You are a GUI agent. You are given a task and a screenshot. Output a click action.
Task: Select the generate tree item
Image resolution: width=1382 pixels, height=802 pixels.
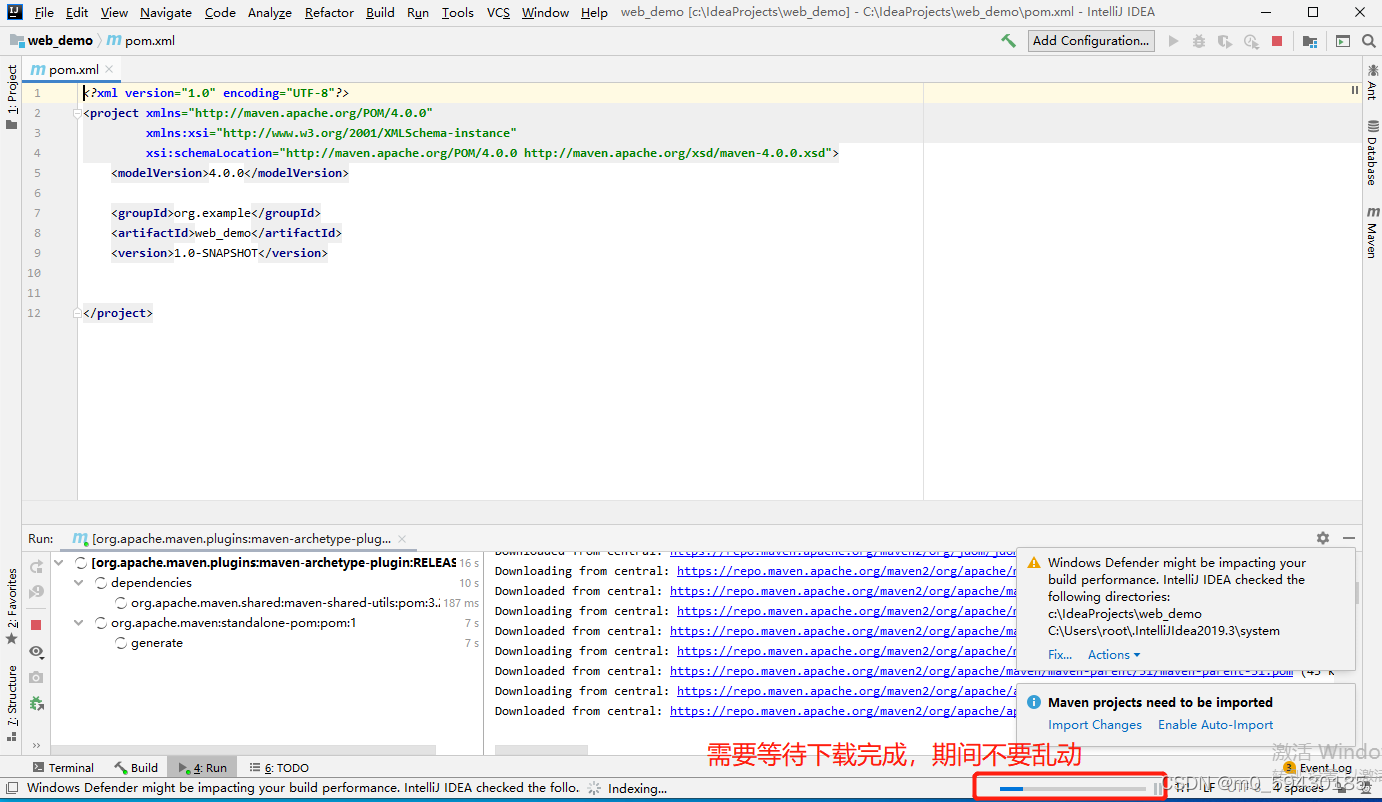click(x=157, y=643)
